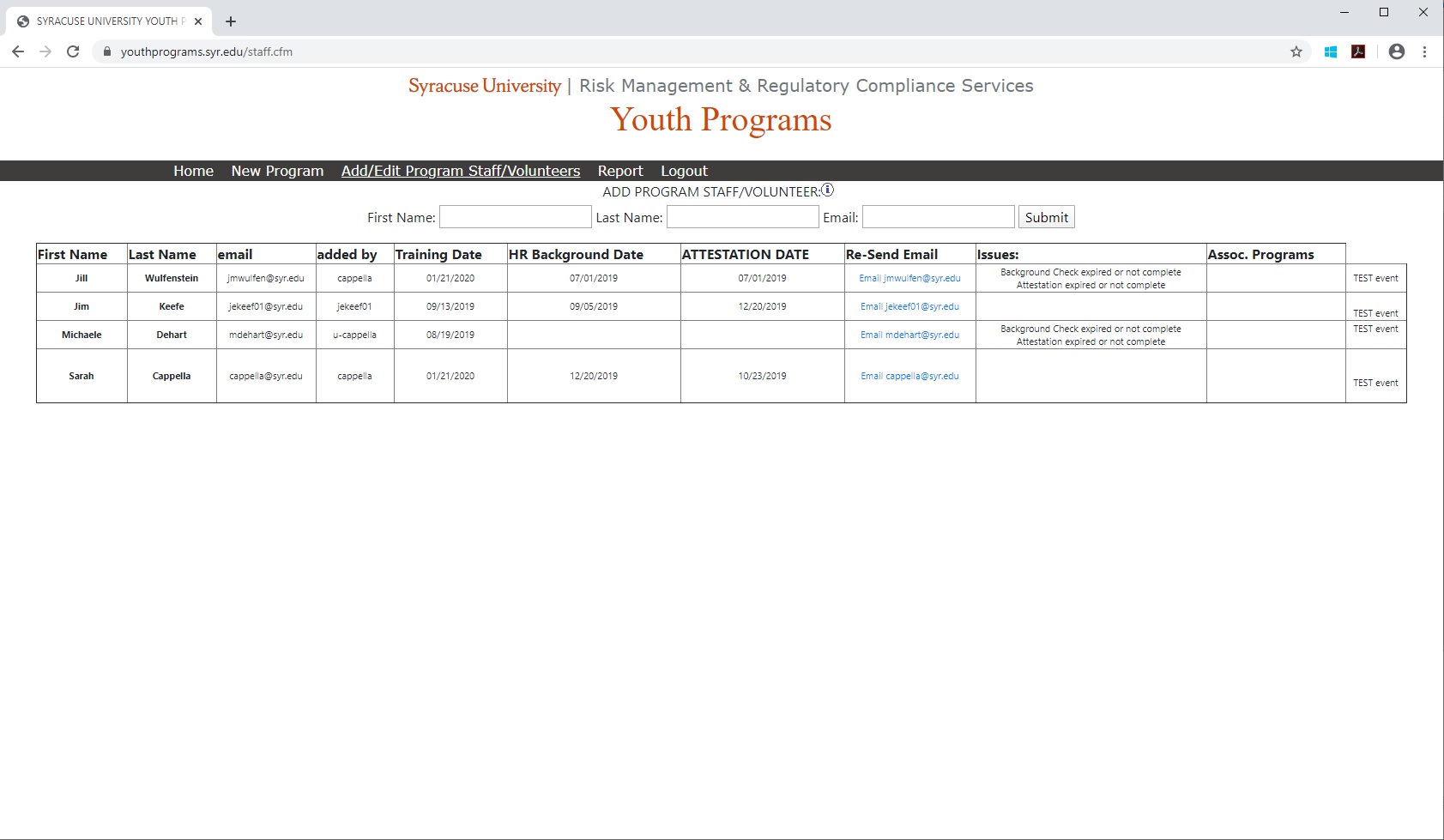Viewport: 1444px width, 840px height.
Task: Click the Logout menu item
Action: pyautogui.click(x=684, y=171)
